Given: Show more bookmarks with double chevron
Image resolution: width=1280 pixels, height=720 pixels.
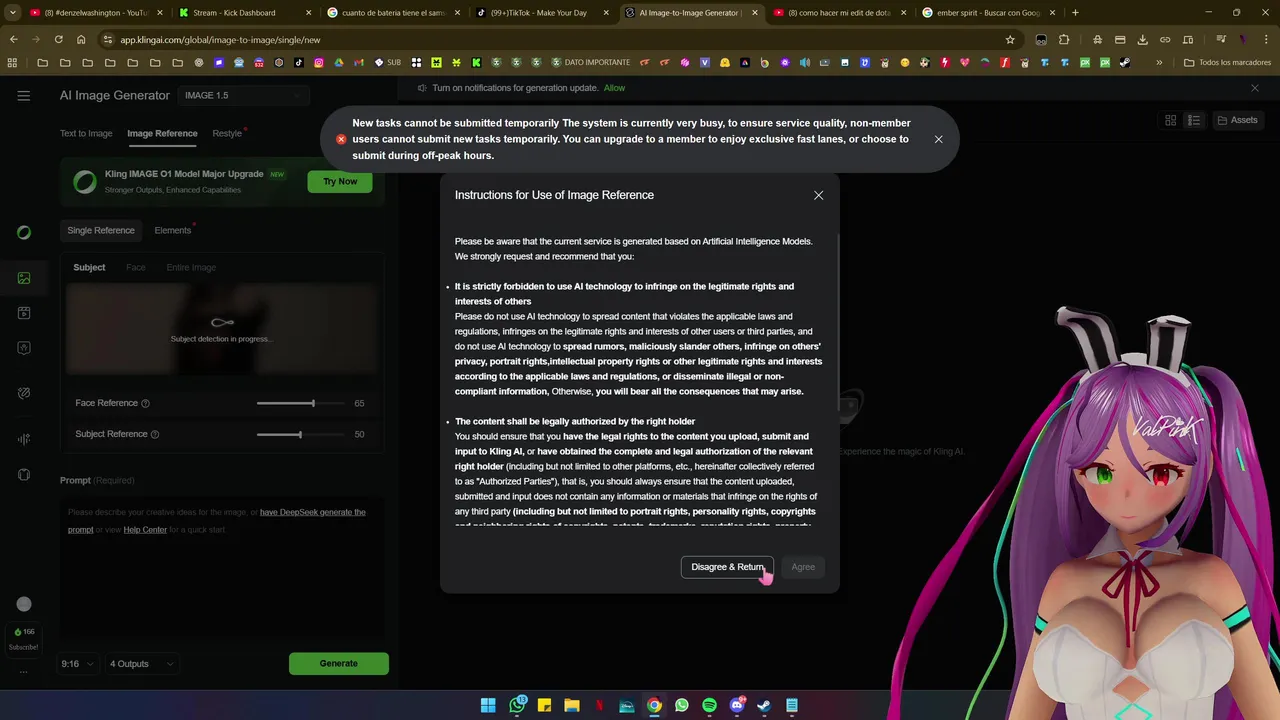Looking at the screenshot, I should point(1159,62).
